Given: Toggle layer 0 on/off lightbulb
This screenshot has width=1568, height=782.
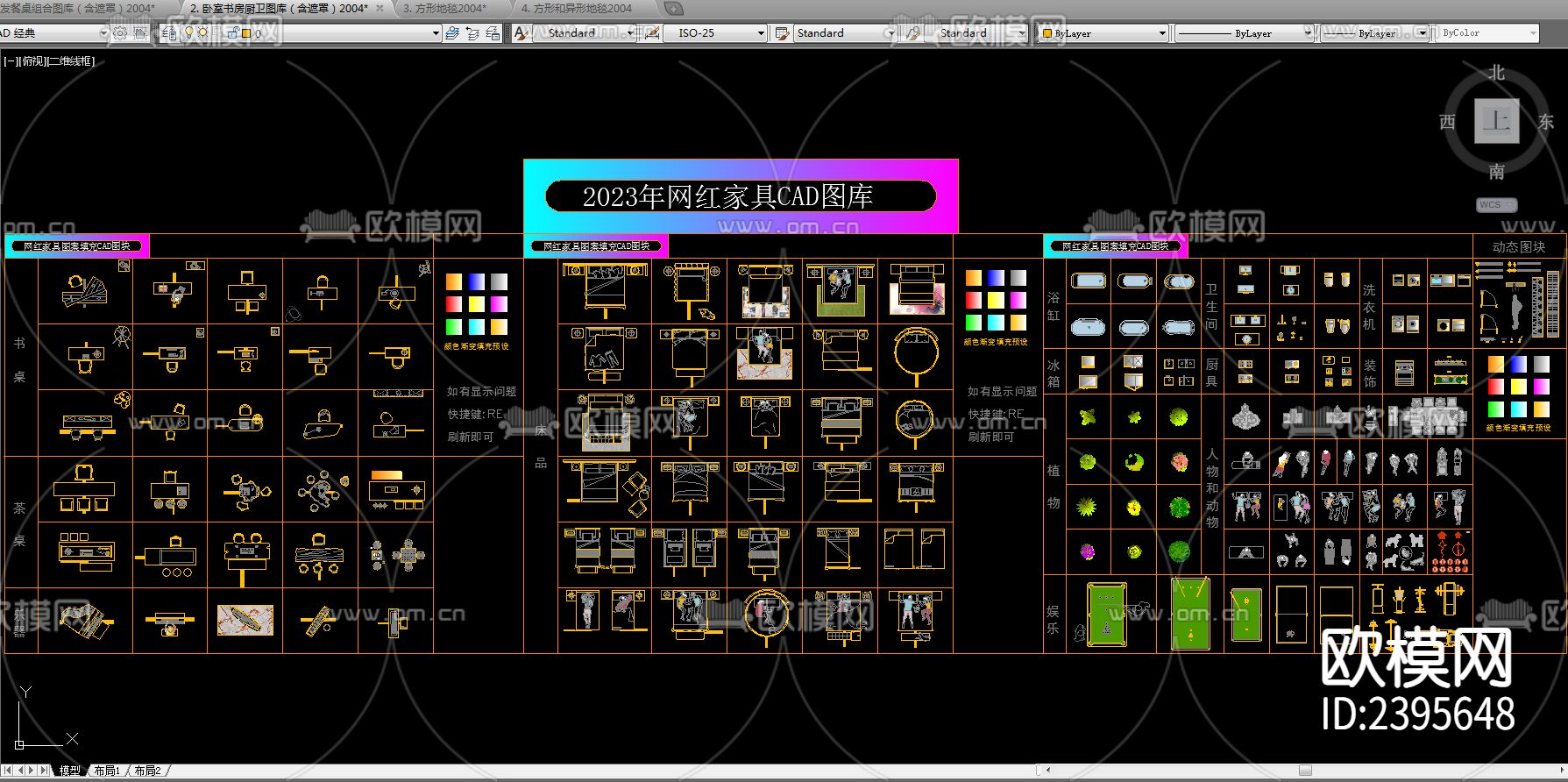Looking at the screenshot, I should click(x=188, y=33).
